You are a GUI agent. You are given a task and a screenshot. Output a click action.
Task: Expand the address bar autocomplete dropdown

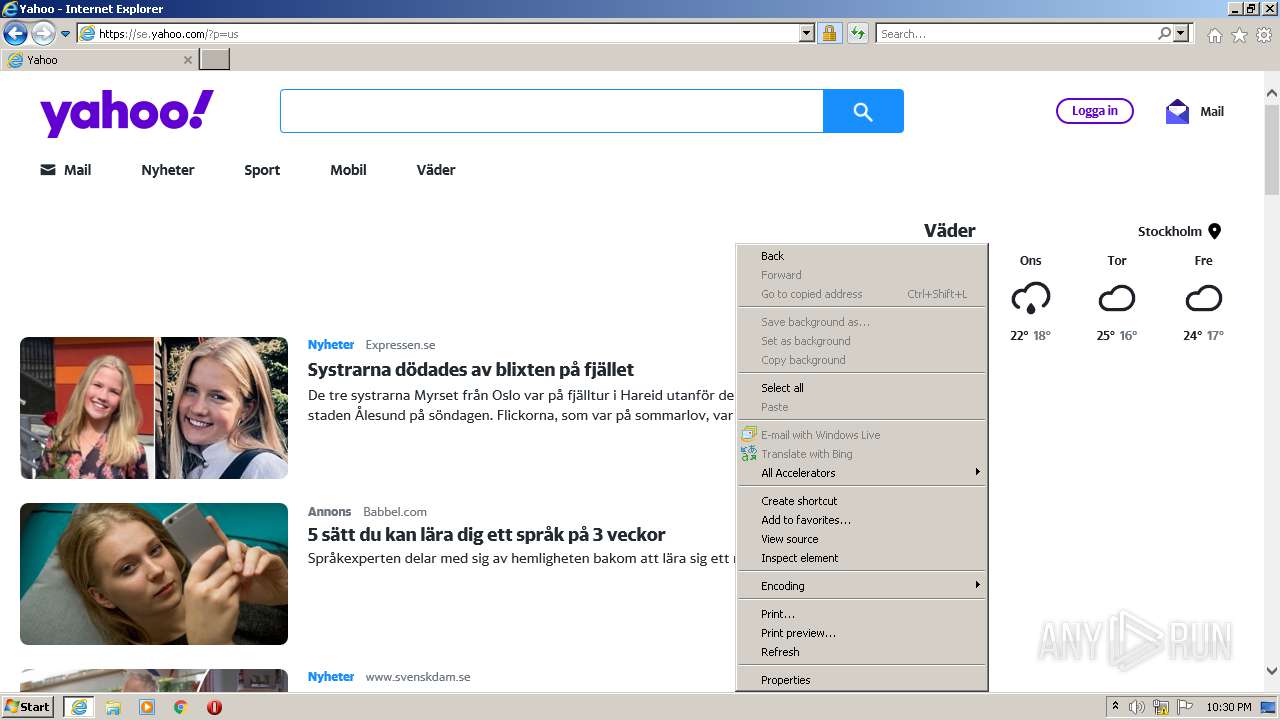tap(807, 33)
